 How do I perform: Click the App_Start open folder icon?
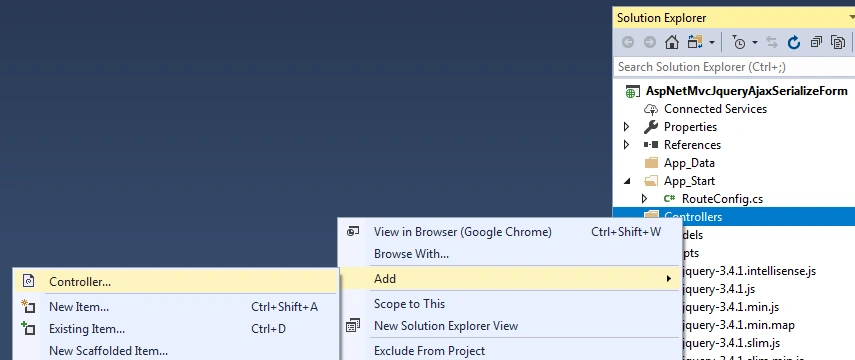point(651,181)
